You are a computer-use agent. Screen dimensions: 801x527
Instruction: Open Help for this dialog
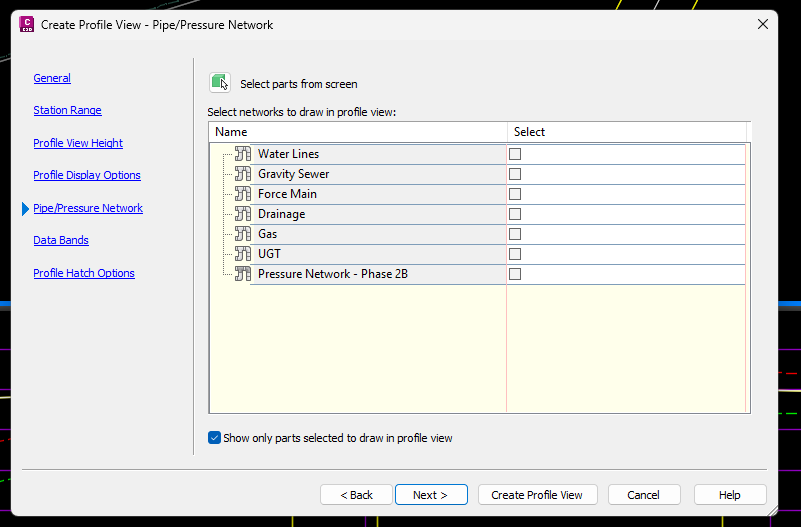tap(730, 495)
